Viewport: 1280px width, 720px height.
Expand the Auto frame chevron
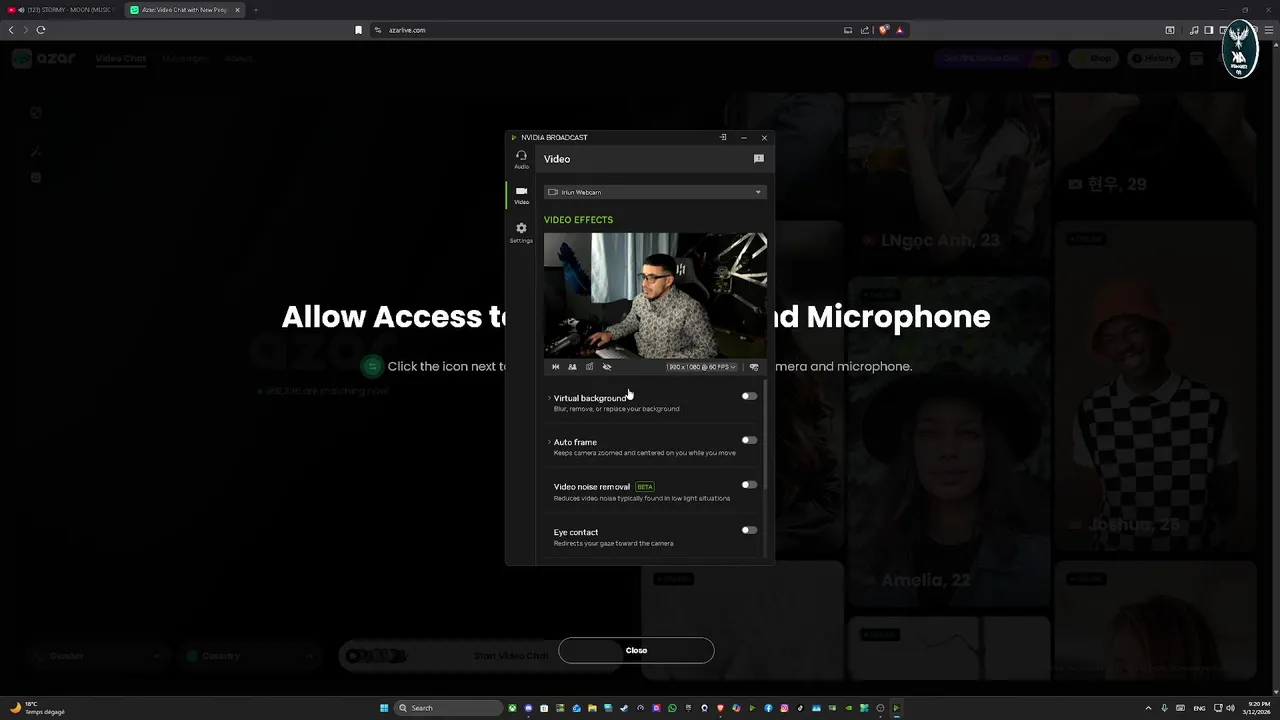tap(549, 442)
